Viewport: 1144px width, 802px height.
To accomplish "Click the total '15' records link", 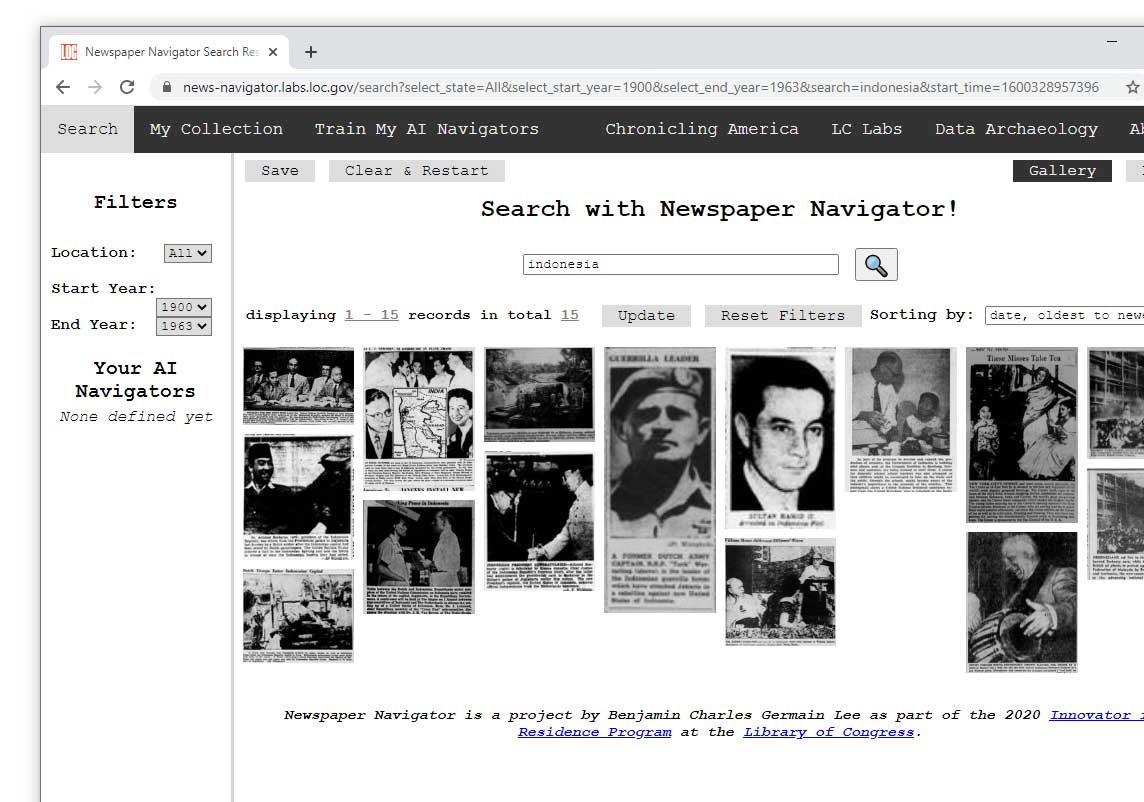I will tap(570, 315).
